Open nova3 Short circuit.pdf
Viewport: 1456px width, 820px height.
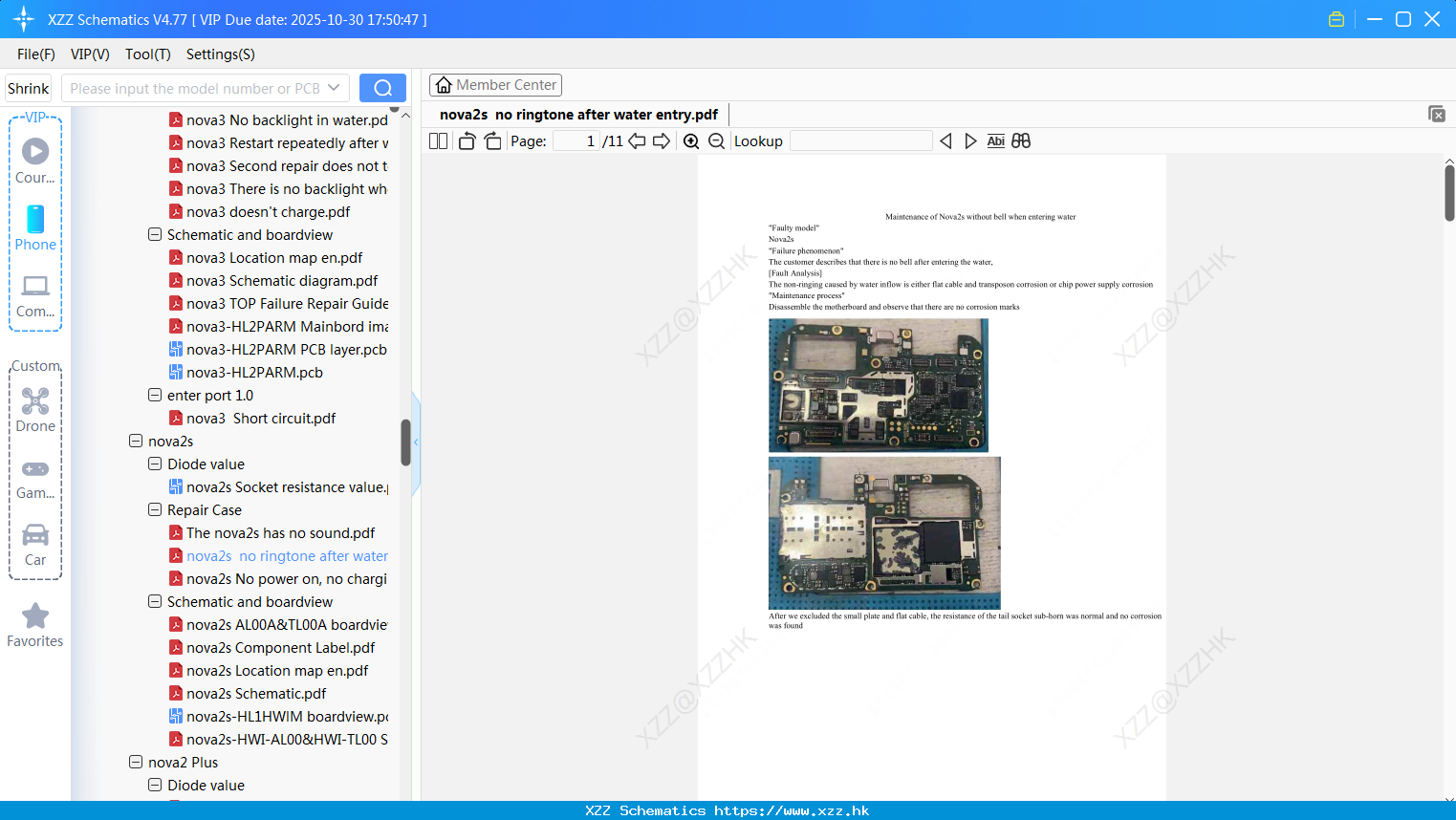[x=261, y=418]
